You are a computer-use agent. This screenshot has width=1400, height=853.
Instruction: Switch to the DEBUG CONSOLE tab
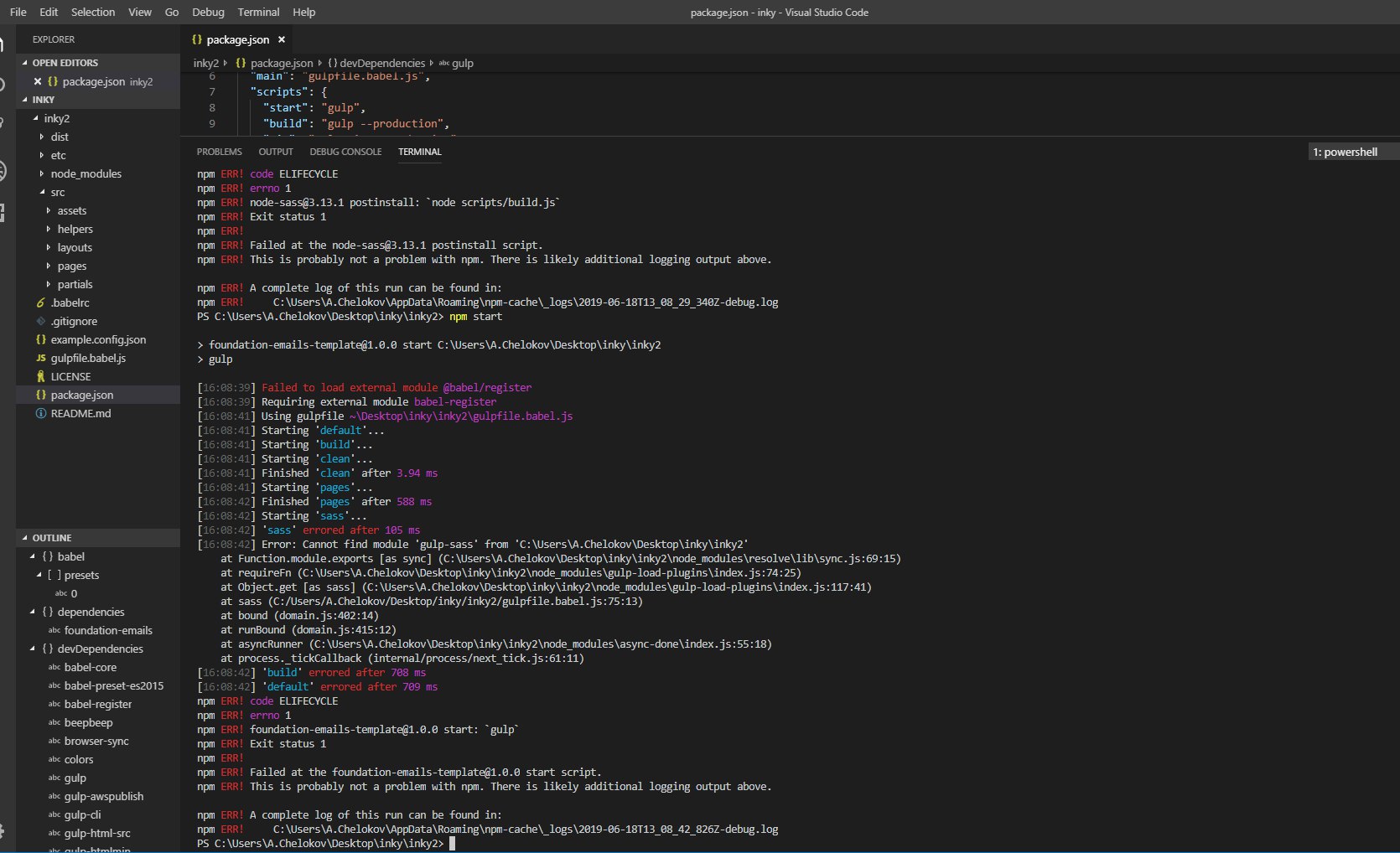[x=345, y=152]
